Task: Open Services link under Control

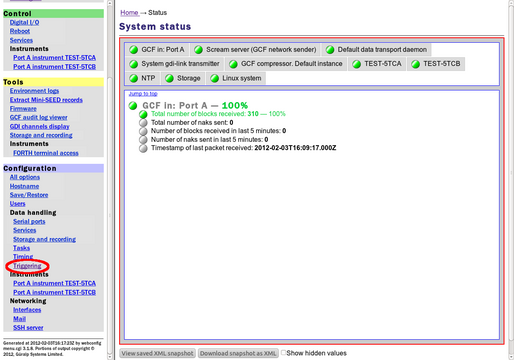Action: tap(21, 40)
